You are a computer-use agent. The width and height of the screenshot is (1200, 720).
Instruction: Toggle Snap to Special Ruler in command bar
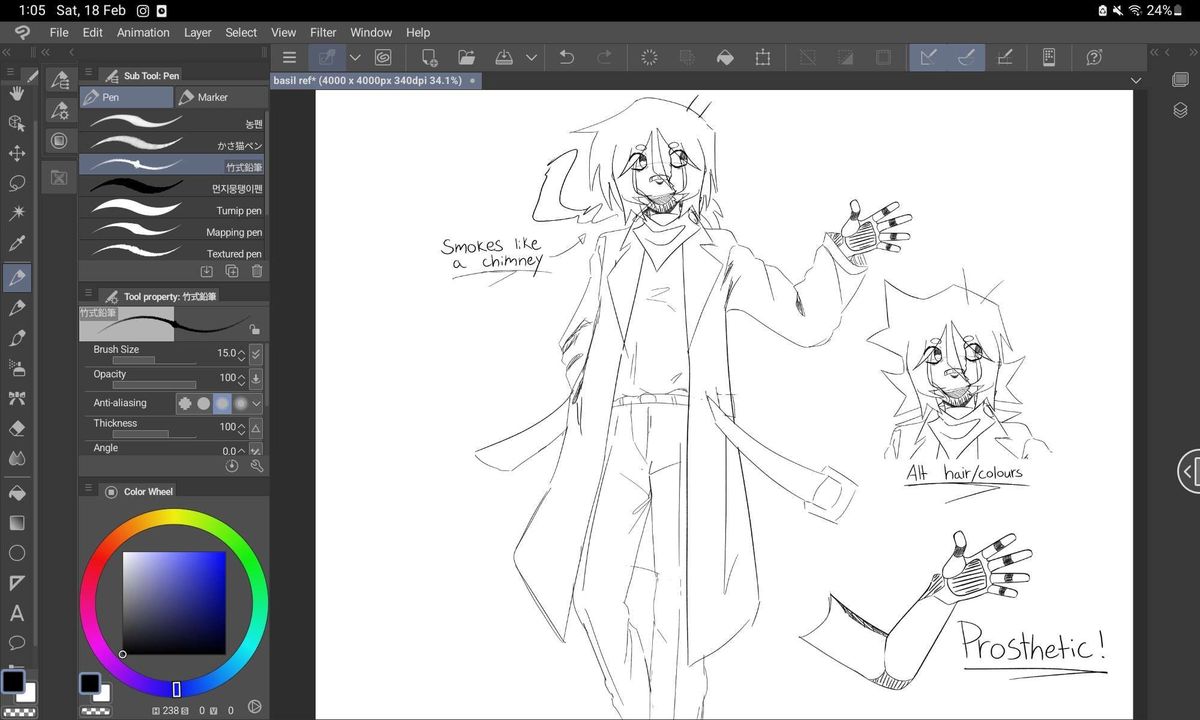[966, 57]
